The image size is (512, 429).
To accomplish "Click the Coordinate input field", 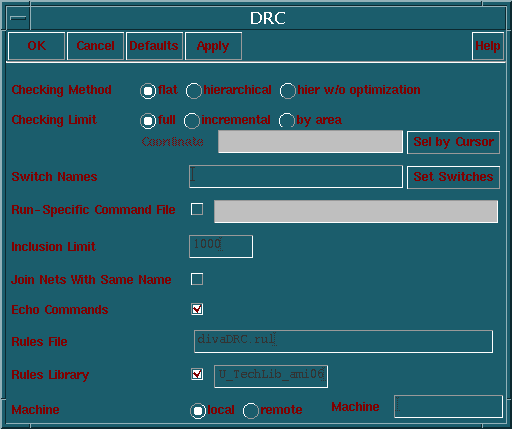I will tap(310, 142).
